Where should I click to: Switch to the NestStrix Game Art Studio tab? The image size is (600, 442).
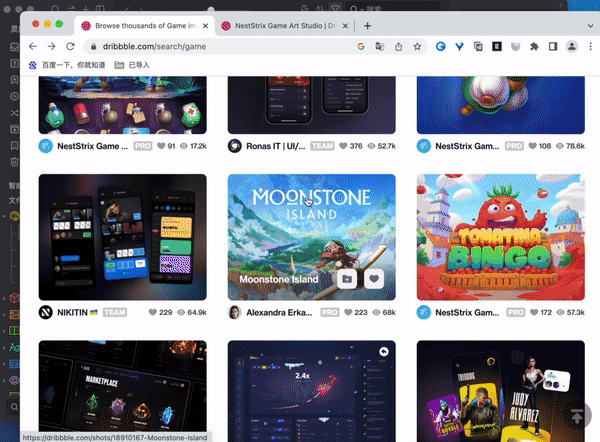tap(283, 26)
